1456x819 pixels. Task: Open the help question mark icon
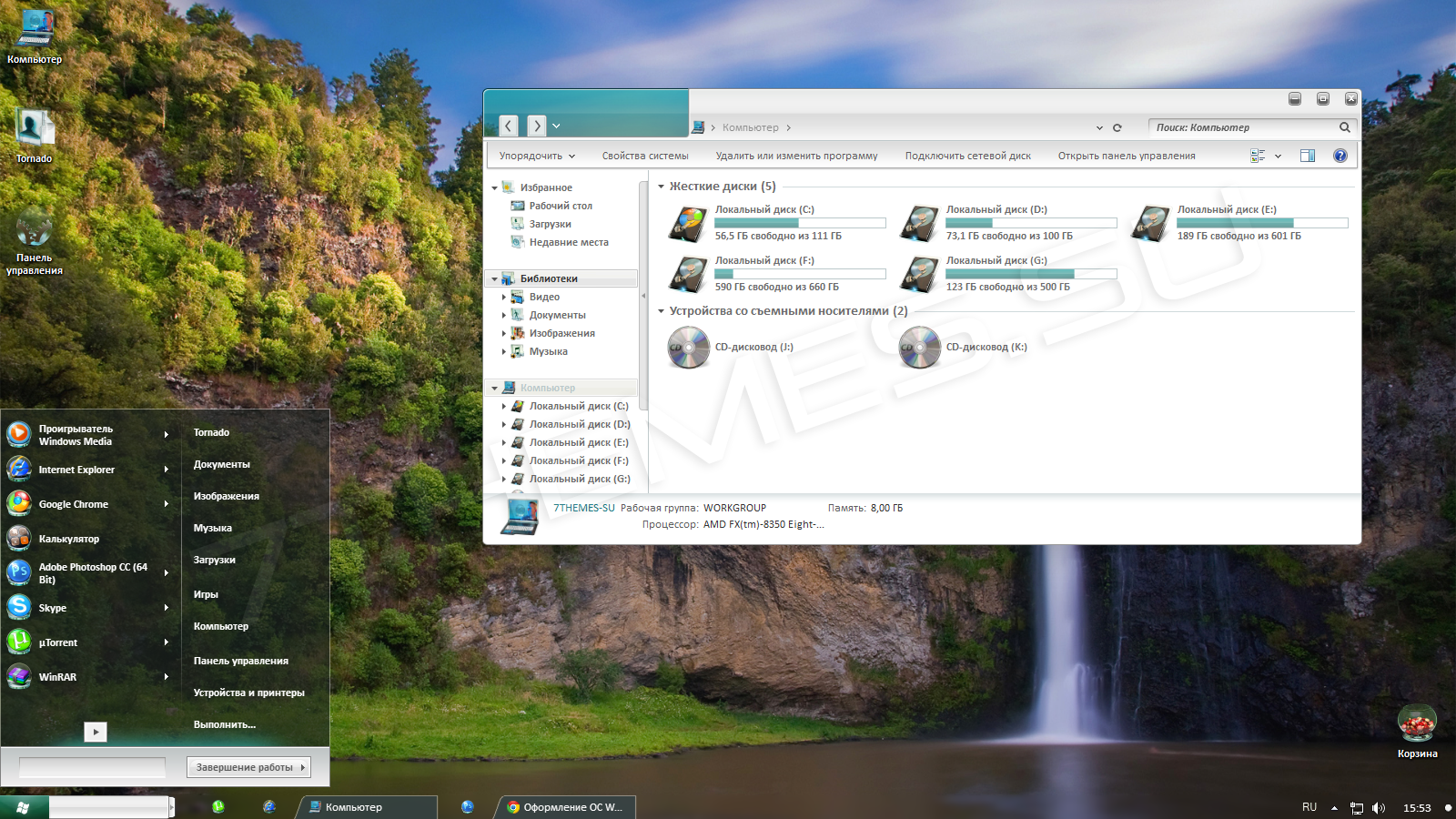1340,156
